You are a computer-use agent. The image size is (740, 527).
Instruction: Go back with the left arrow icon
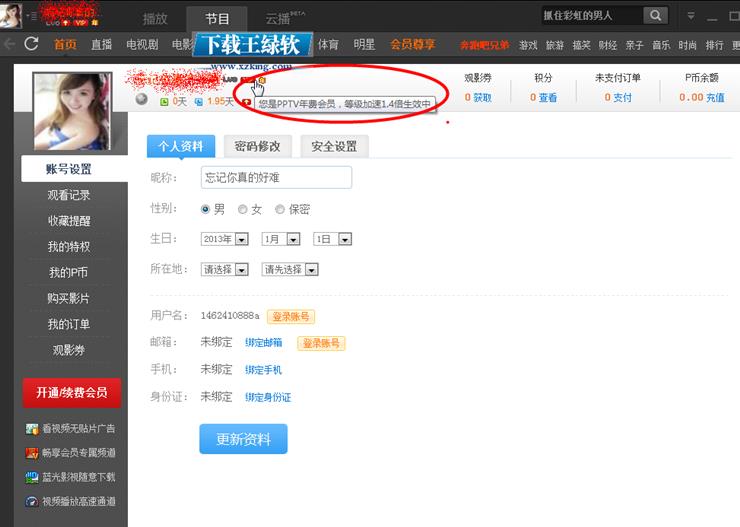[9, 44]
